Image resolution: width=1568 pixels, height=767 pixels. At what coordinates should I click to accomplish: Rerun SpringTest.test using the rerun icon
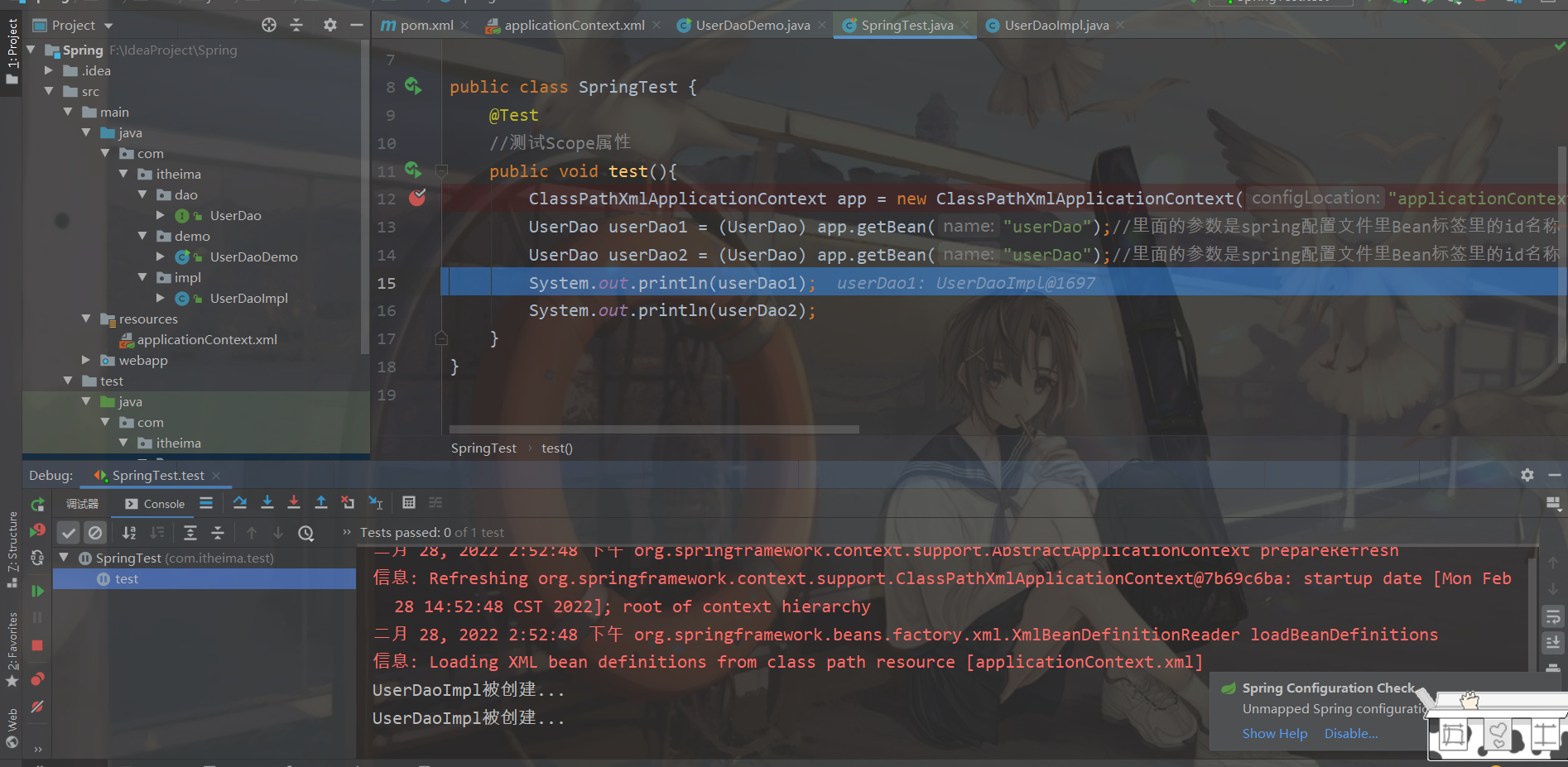37,505
